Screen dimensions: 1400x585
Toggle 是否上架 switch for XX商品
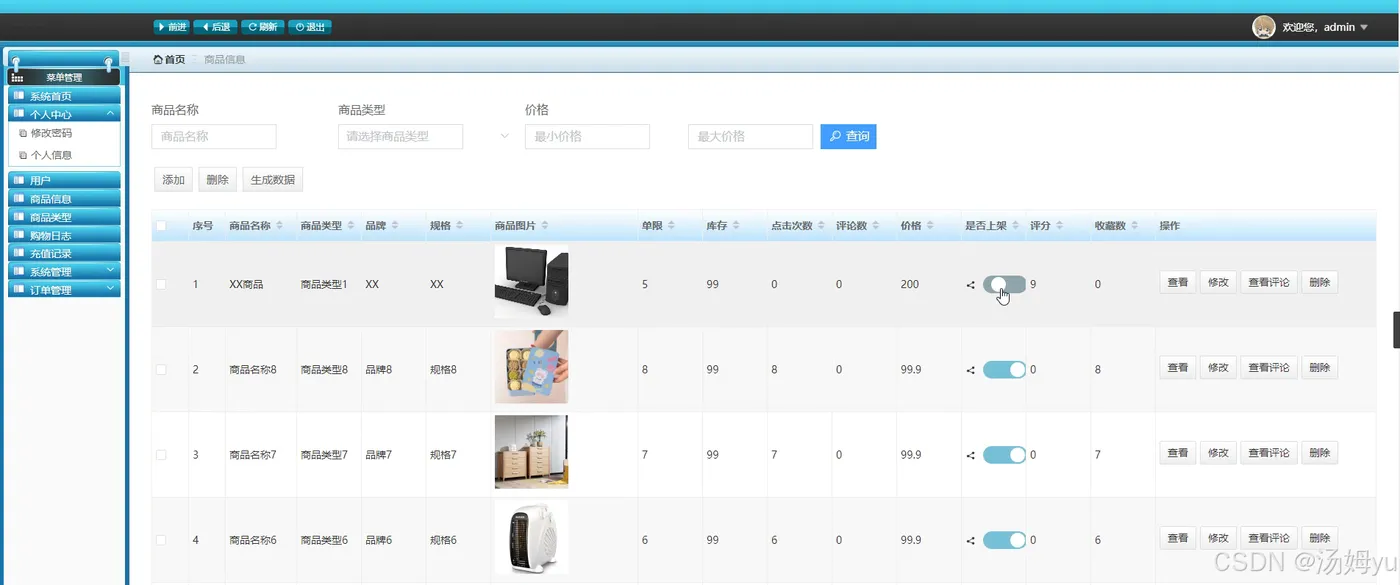coord(1004,284)
